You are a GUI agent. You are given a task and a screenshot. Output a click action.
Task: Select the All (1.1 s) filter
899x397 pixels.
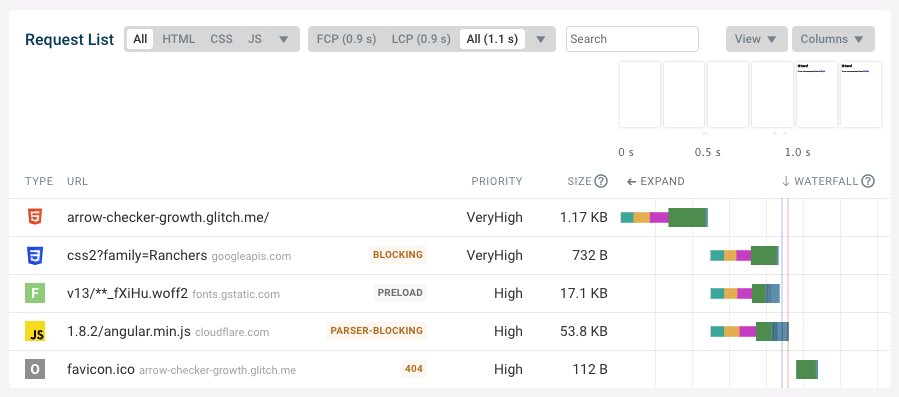pos(492,39)
